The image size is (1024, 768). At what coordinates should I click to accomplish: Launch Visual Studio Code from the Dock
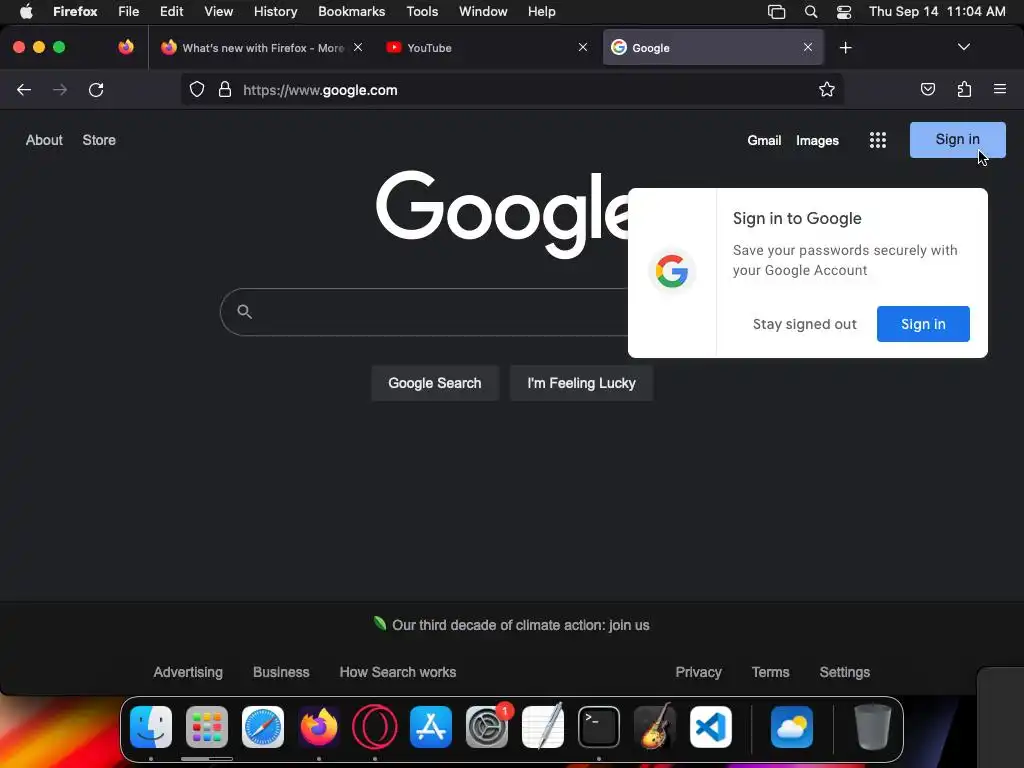click(711, 727)
